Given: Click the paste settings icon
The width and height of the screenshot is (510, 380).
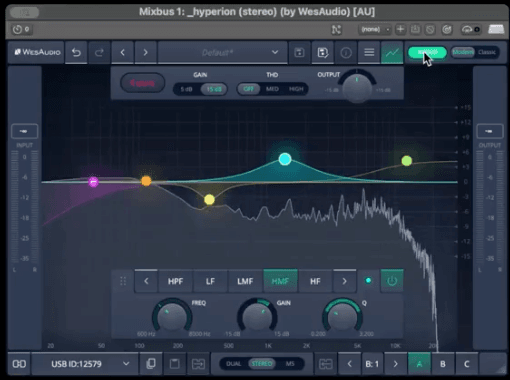Looking at the screenshot, I should click(175, 364).
